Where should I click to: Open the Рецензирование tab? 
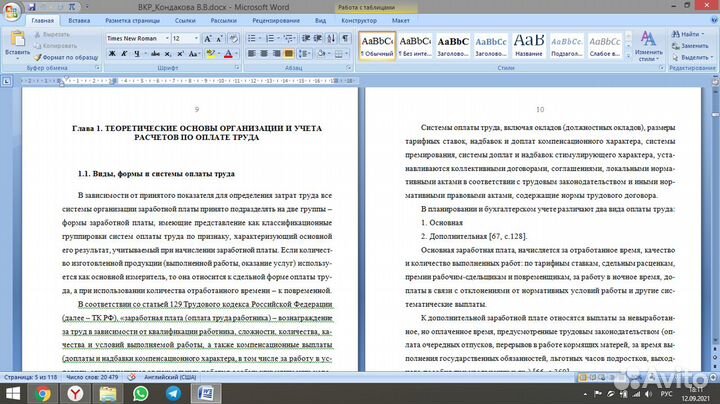point(276,21)
